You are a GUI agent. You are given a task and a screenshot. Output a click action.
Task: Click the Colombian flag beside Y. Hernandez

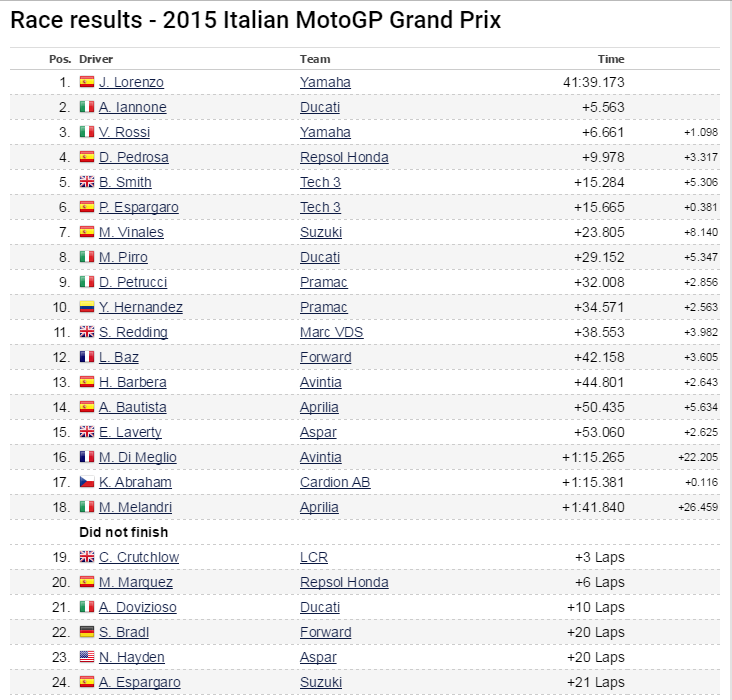(87, 307)
